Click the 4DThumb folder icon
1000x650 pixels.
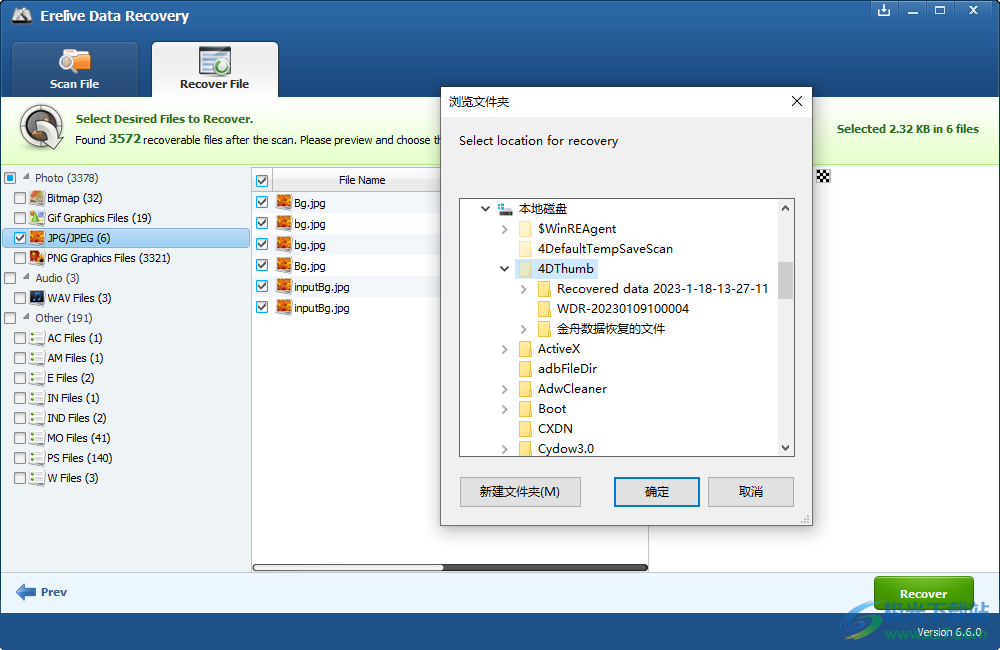525,269
